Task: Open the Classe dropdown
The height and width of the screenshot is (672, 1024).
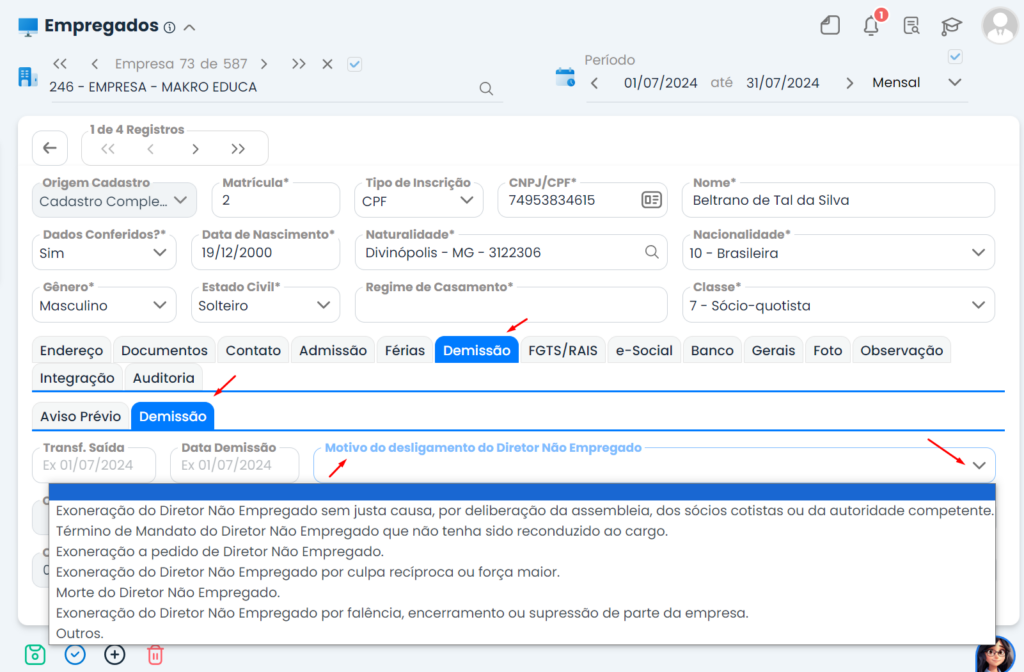Action: (838, 305)
